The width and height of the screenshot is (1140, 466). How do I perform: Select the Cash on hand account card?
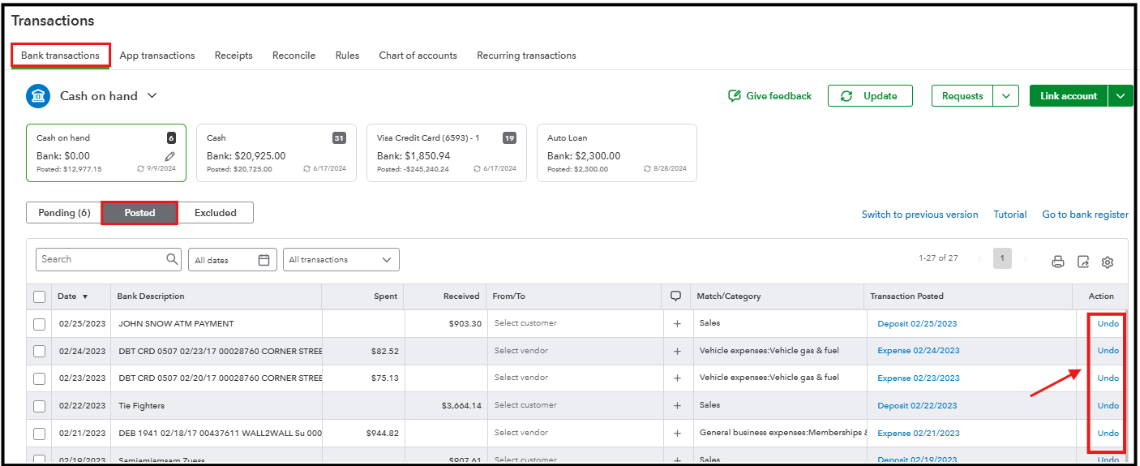106,153
